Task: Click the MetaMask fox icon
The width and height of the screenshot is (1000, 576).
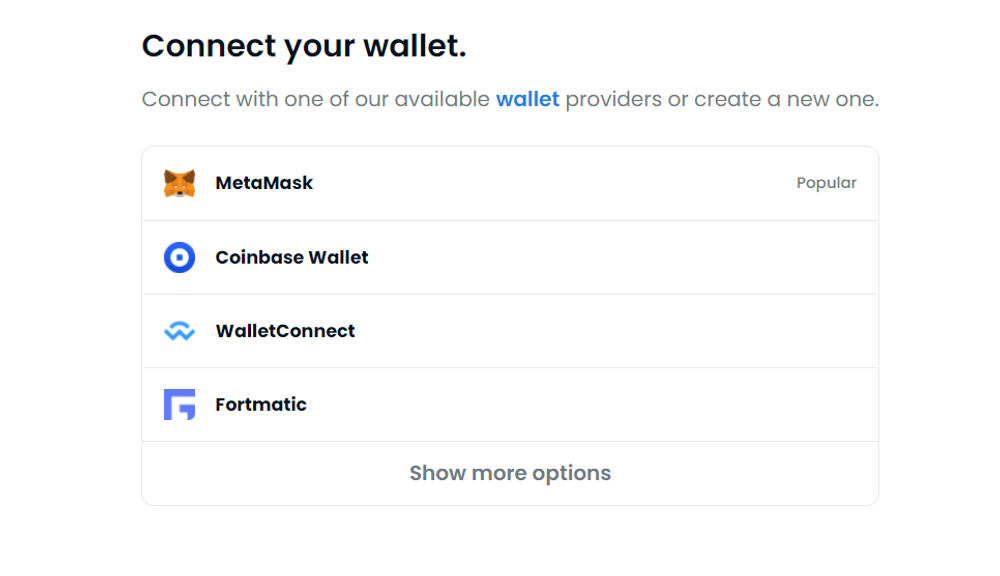Action: pos(180,183)
